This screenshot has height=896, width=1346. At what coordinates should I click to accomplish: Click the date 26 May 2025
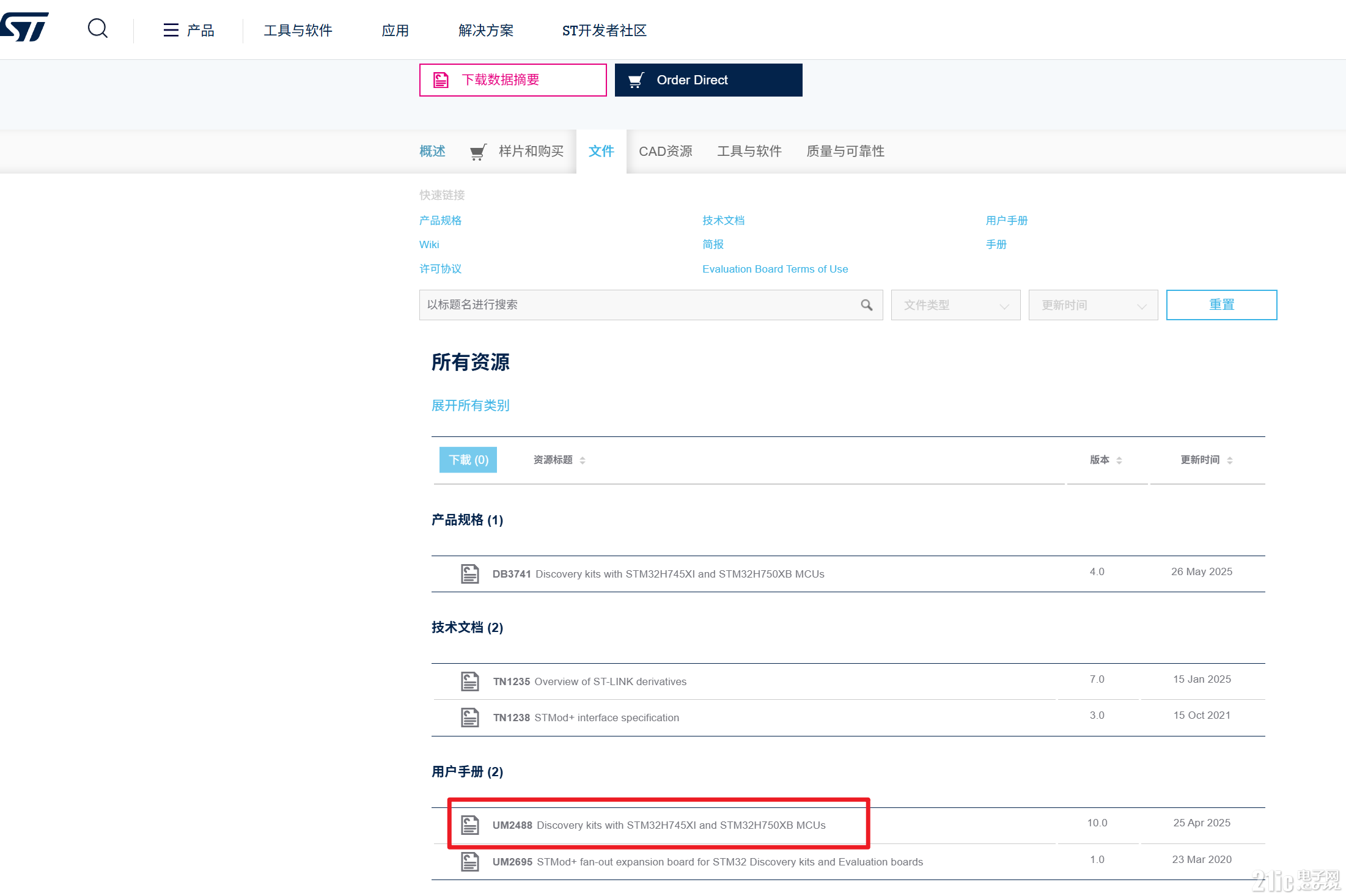point(1202,571)
